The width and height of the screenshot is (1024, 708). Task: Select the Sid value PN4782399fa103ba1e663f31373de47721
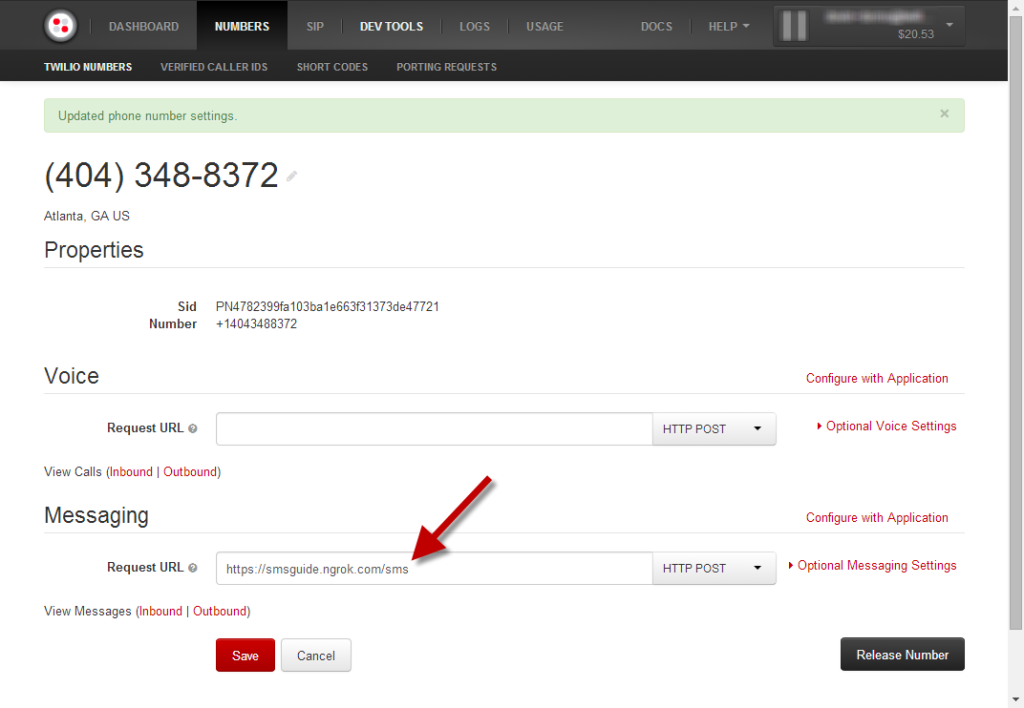(x=327, y=306)
